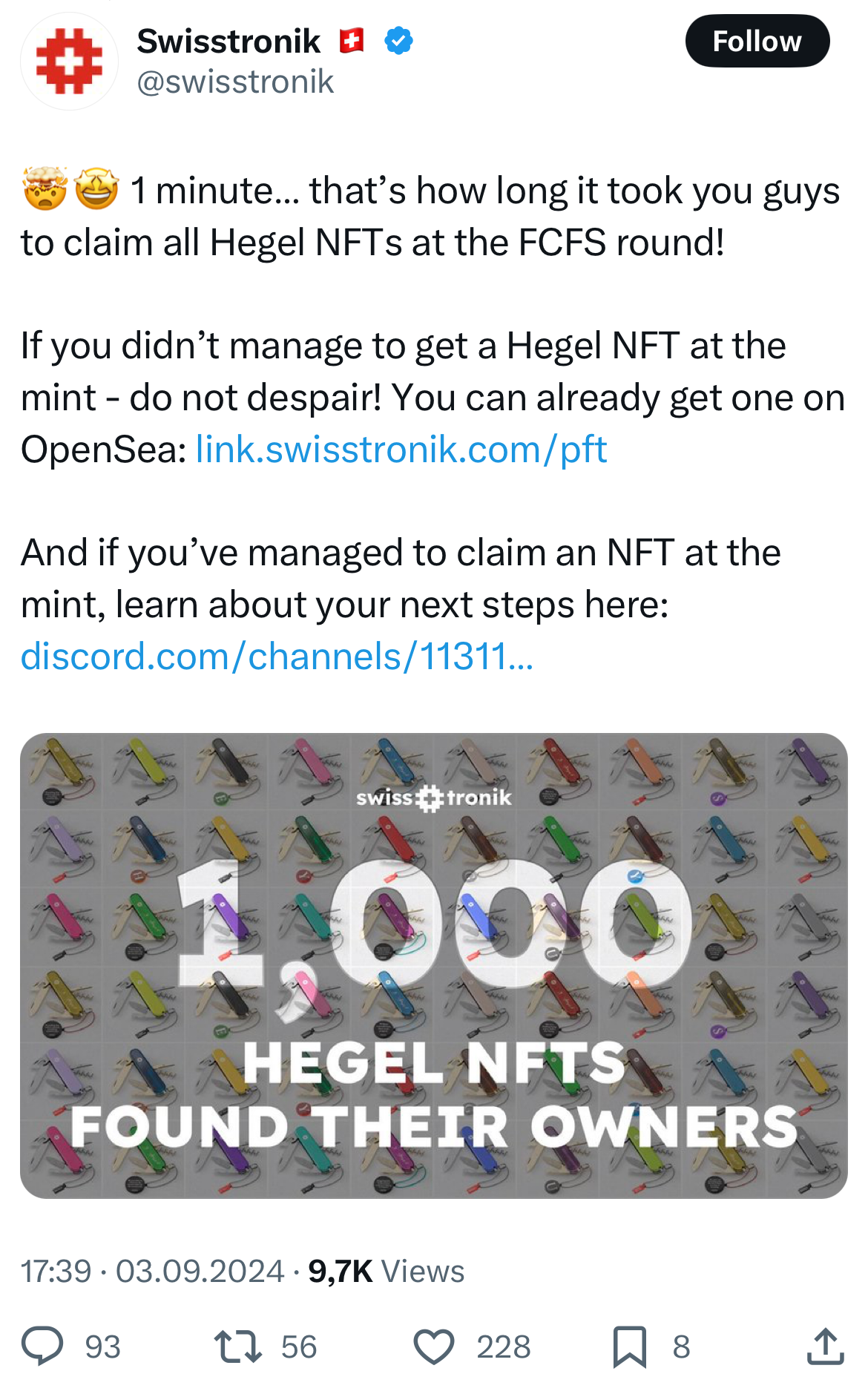Click the 228 likes count

(x=503, y=1347)
